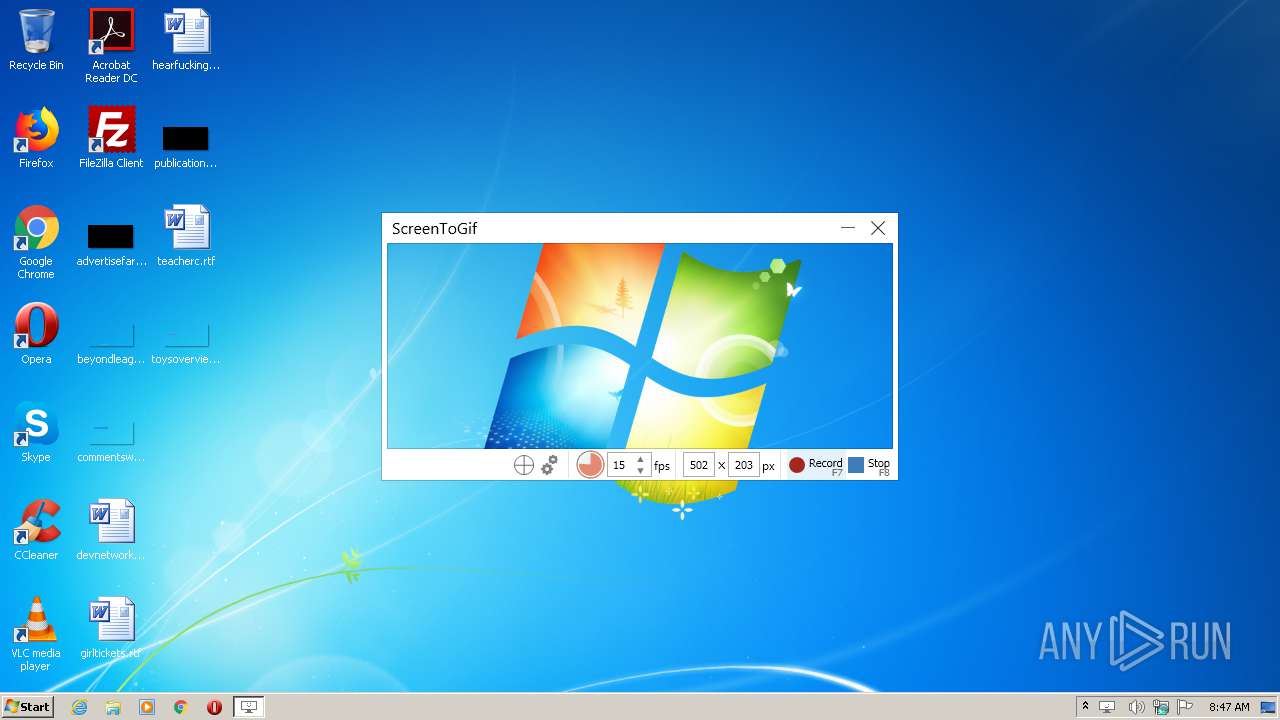Show hidden tray icons arrow
Screen dimensions: 1280x720
click(1085, 707)
